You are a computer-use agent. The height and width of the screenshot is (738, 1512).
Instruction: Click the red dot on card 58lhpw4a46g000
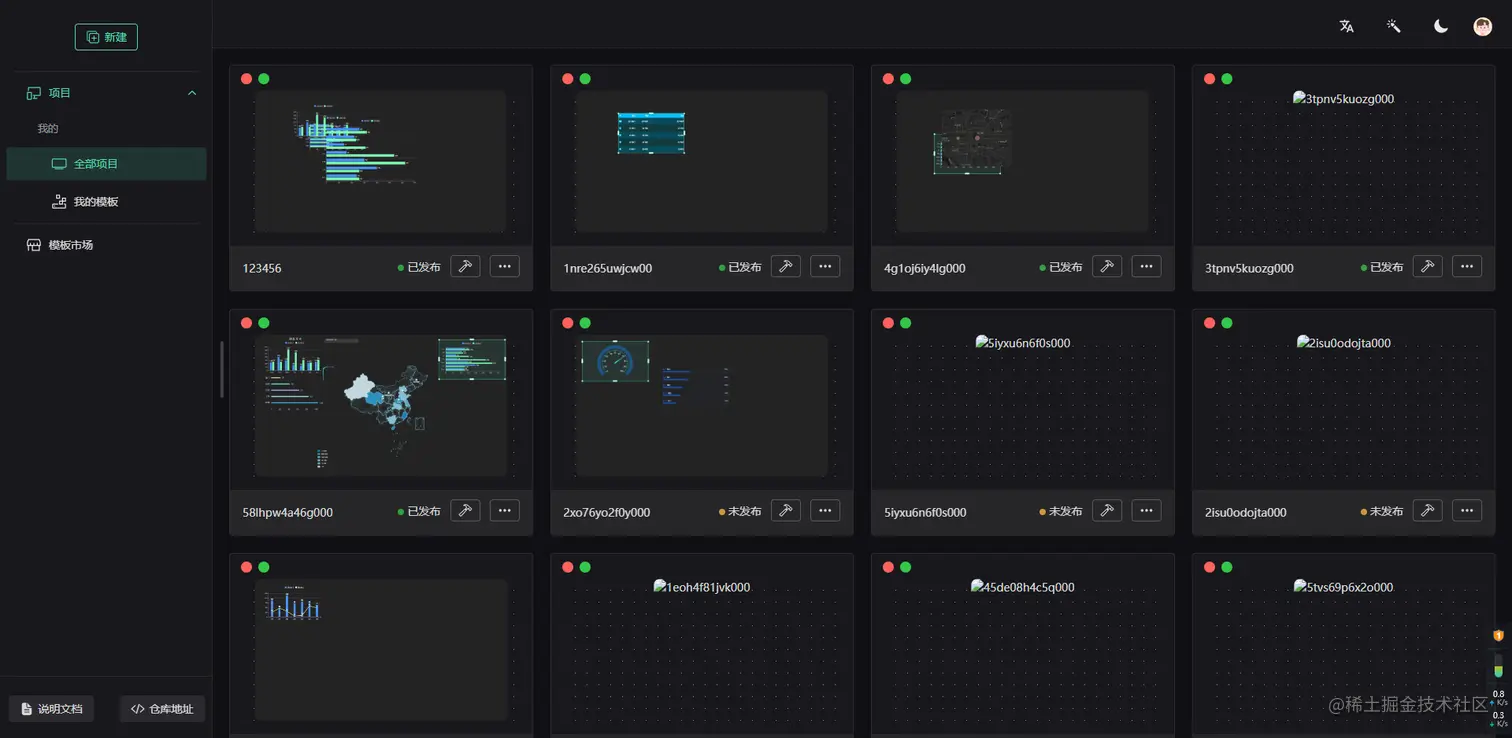point(246,323)
